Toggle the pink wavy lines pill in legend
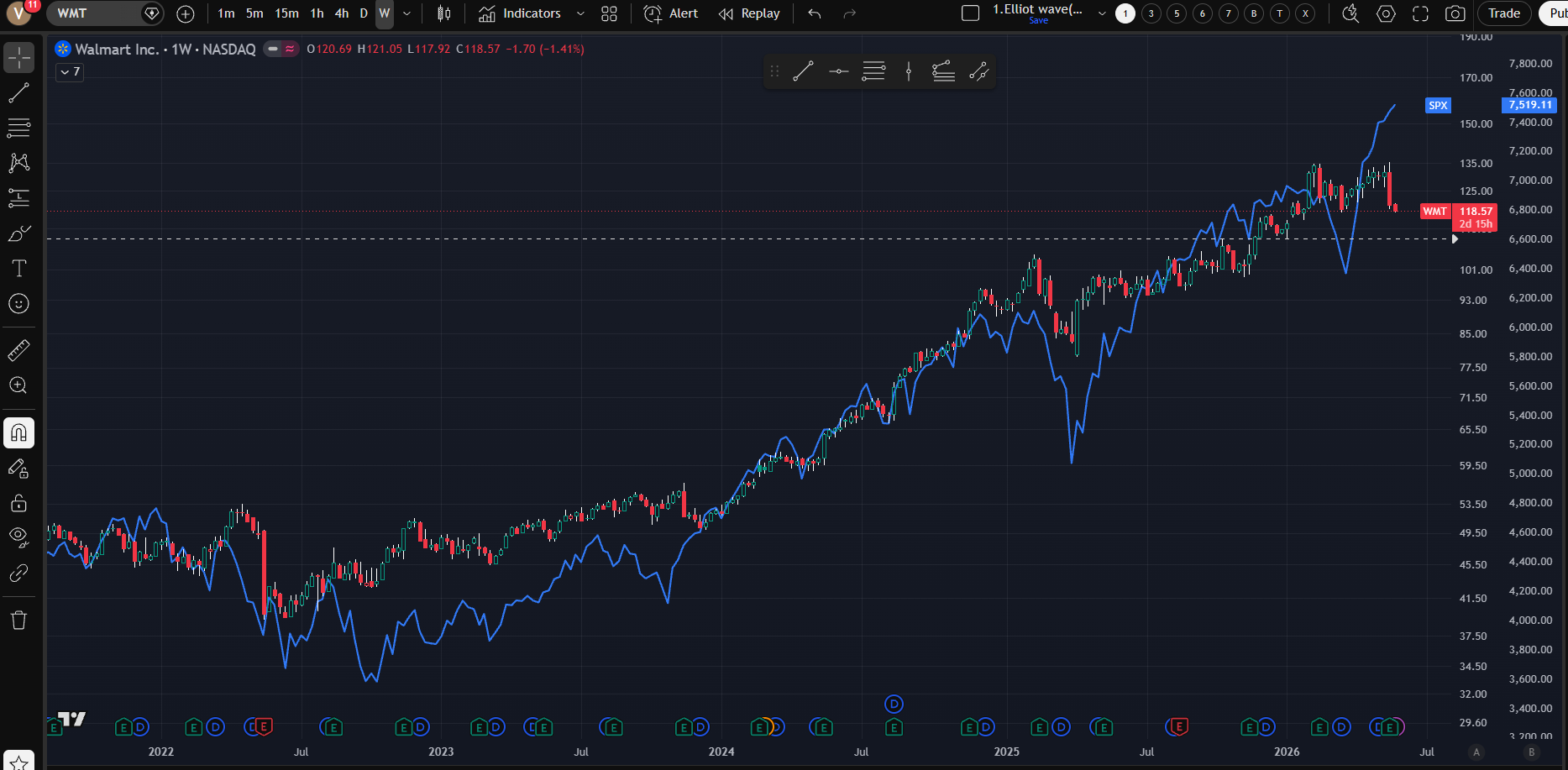 coord(290,49)
